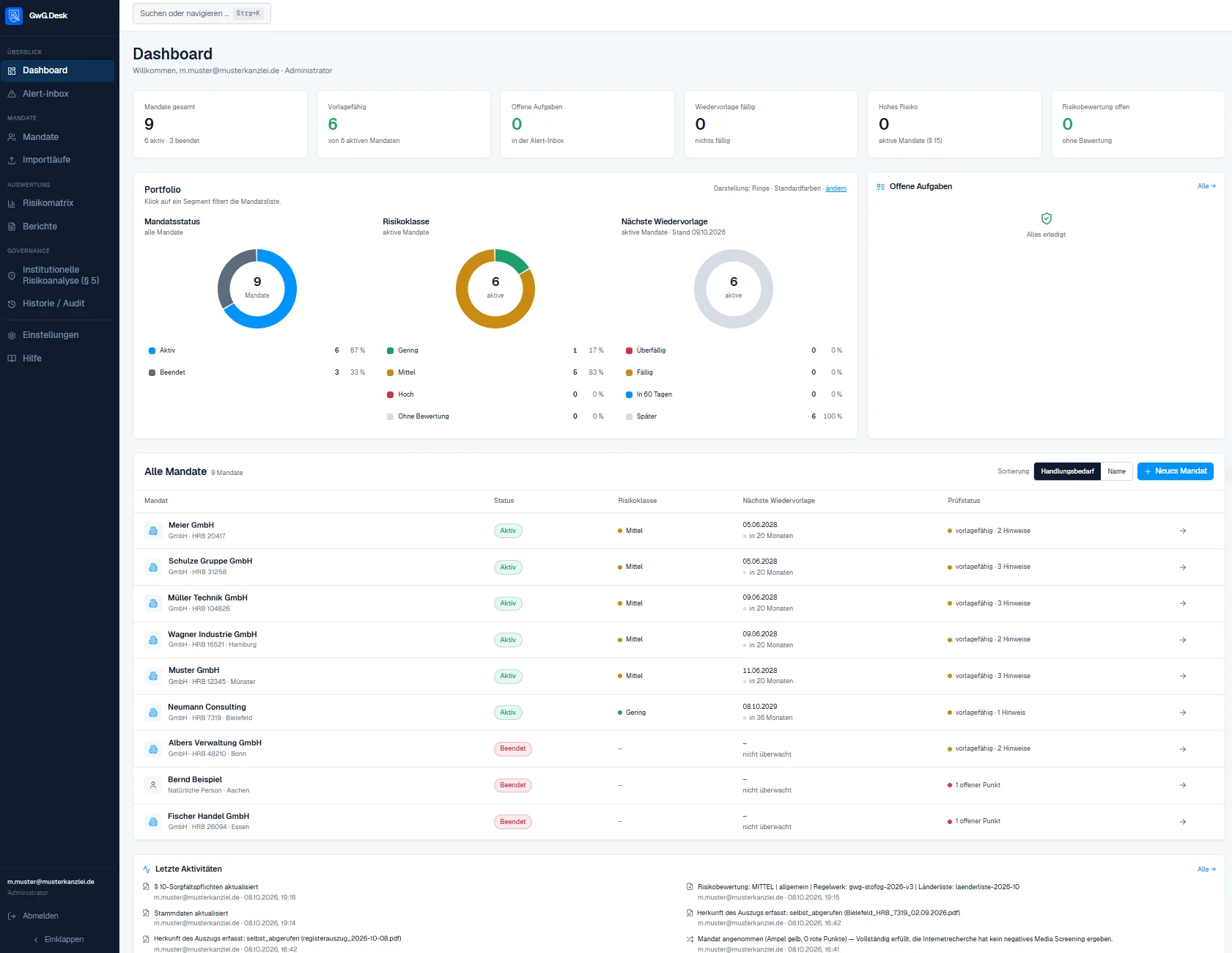Viewport: 1232px width, 953px height.
Task: Click the Bernd Beispiel person icon
Action: coord(153,785)
